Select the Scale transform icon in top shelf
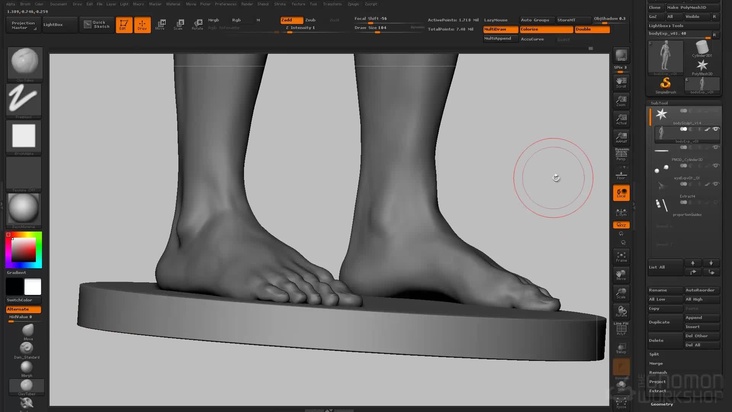The height and width of the screenshot is (412, 732). (x=179, y=25)
